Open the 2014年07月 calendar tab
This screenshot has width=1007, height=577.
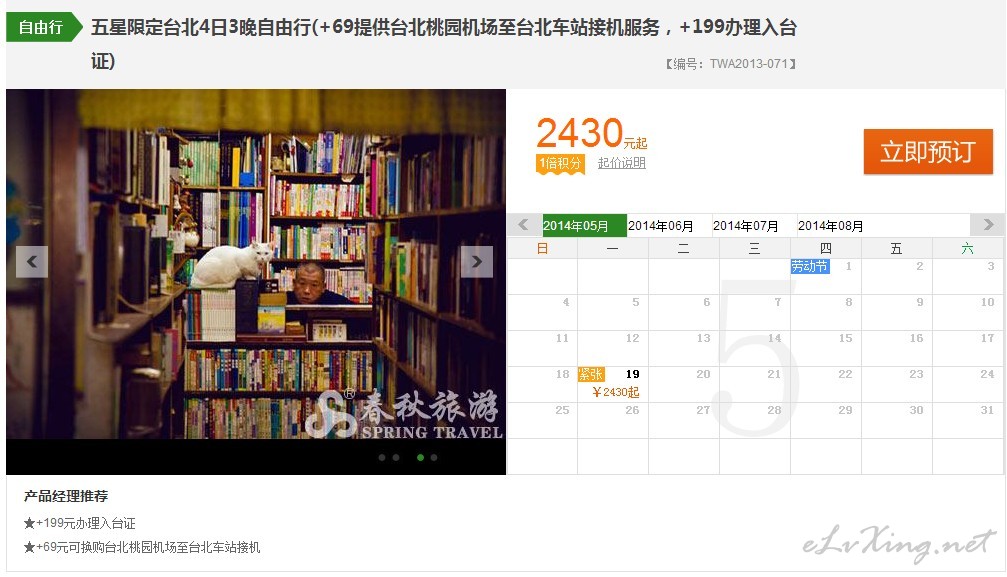[x=746, y=226]
